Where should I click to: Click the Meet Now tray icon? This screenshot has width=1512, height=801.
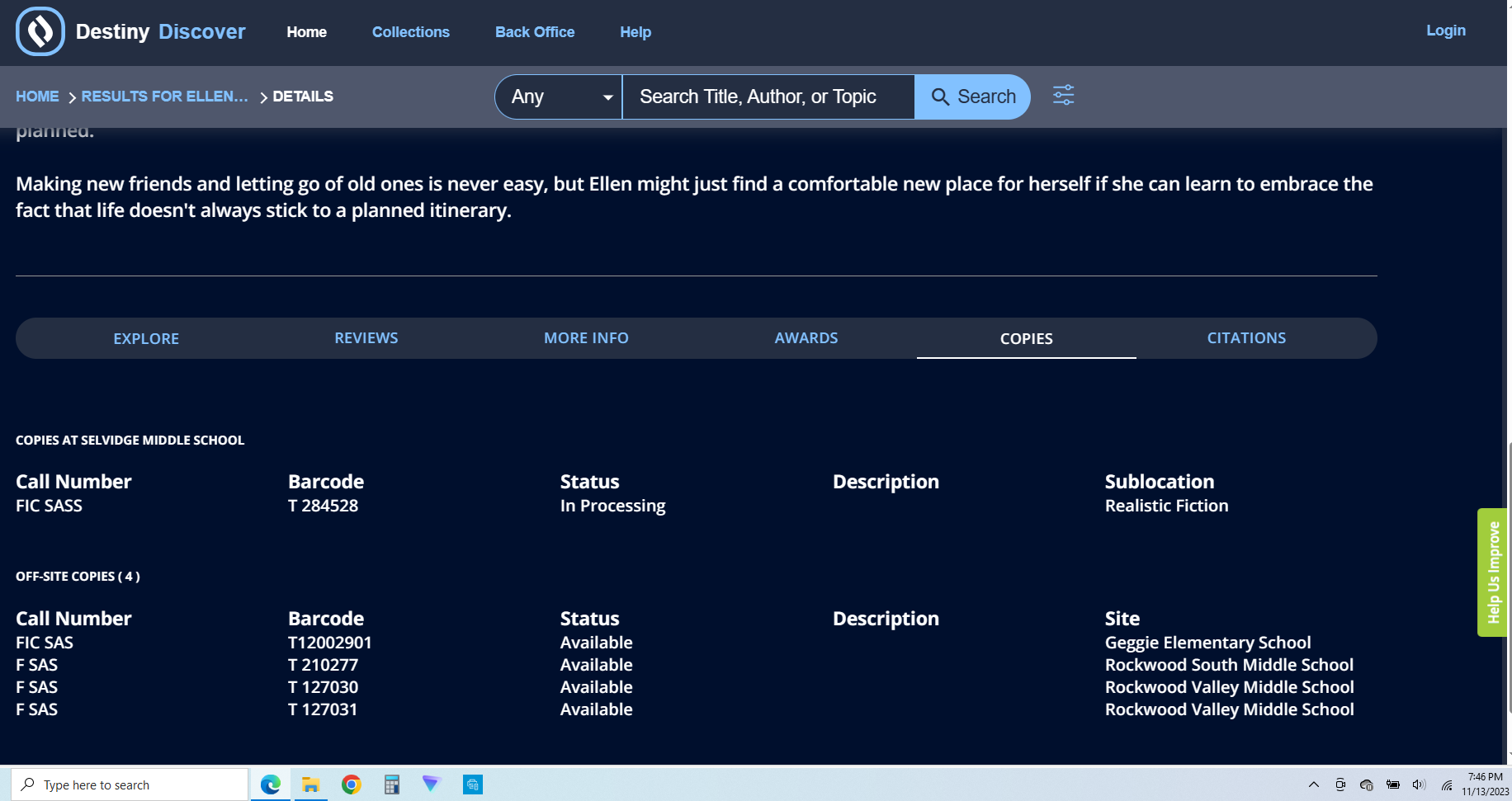(1340, 785)
